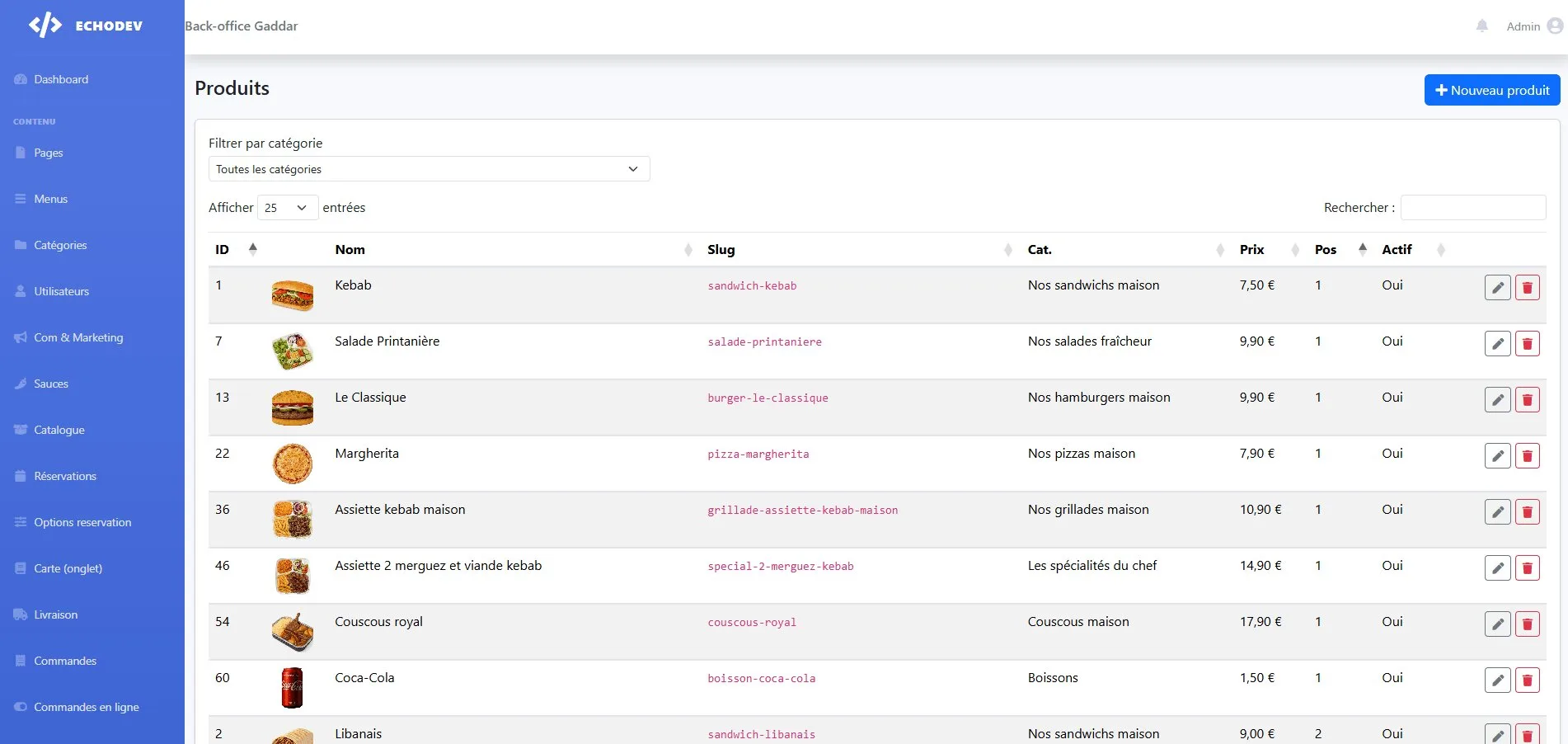Open the category filter dropdown
Image resolution: width=1568 pixels, height=744 pixels.
[x=429, y=169]
